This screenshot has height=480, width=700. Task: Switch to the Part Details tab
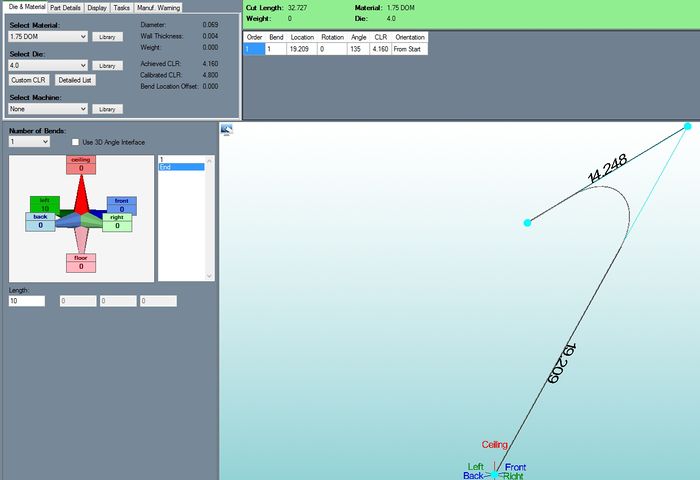(x=65, y=7)
